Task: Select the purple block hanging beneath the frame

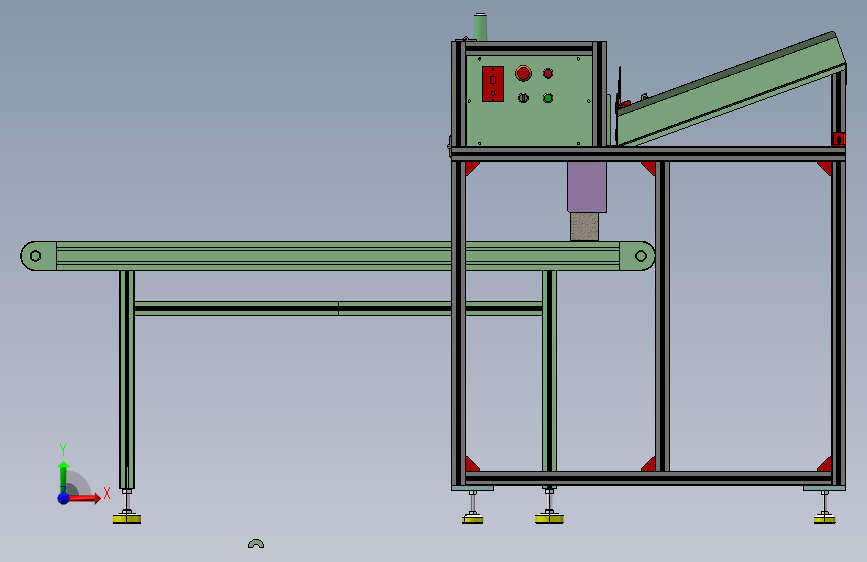Action: pyautogui.click(x=587, y=187)
